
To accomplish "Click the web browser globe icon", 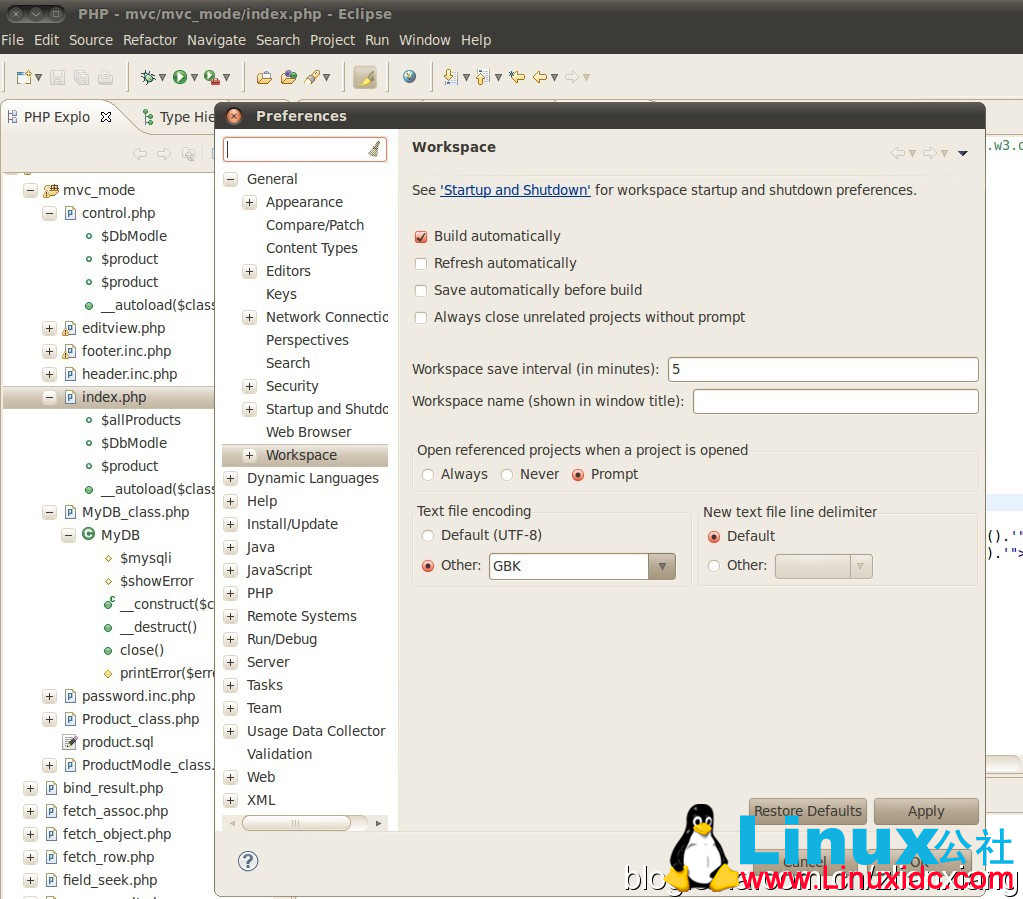I will (409, 77).
